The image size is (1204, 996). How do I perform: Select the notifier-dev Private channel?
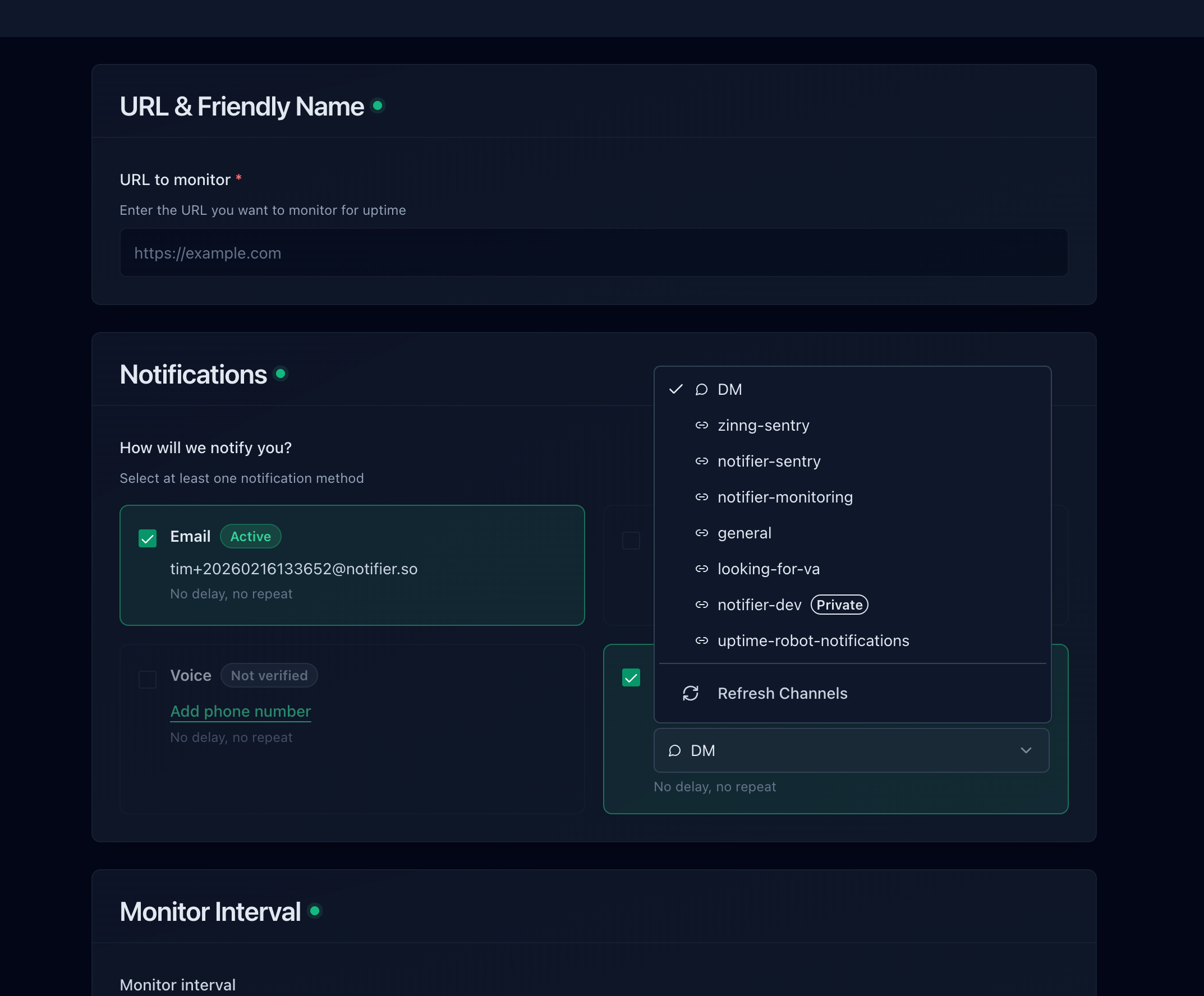tap(759, 605)
